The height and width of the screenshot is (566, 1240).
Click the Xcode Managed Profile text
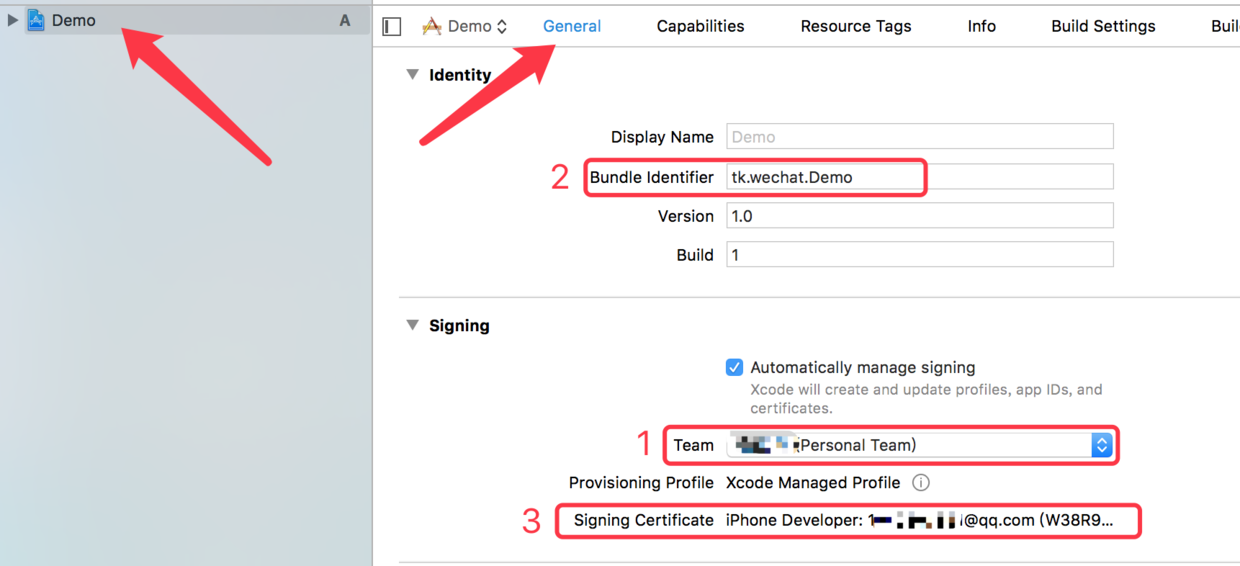(x=813, y=483)
